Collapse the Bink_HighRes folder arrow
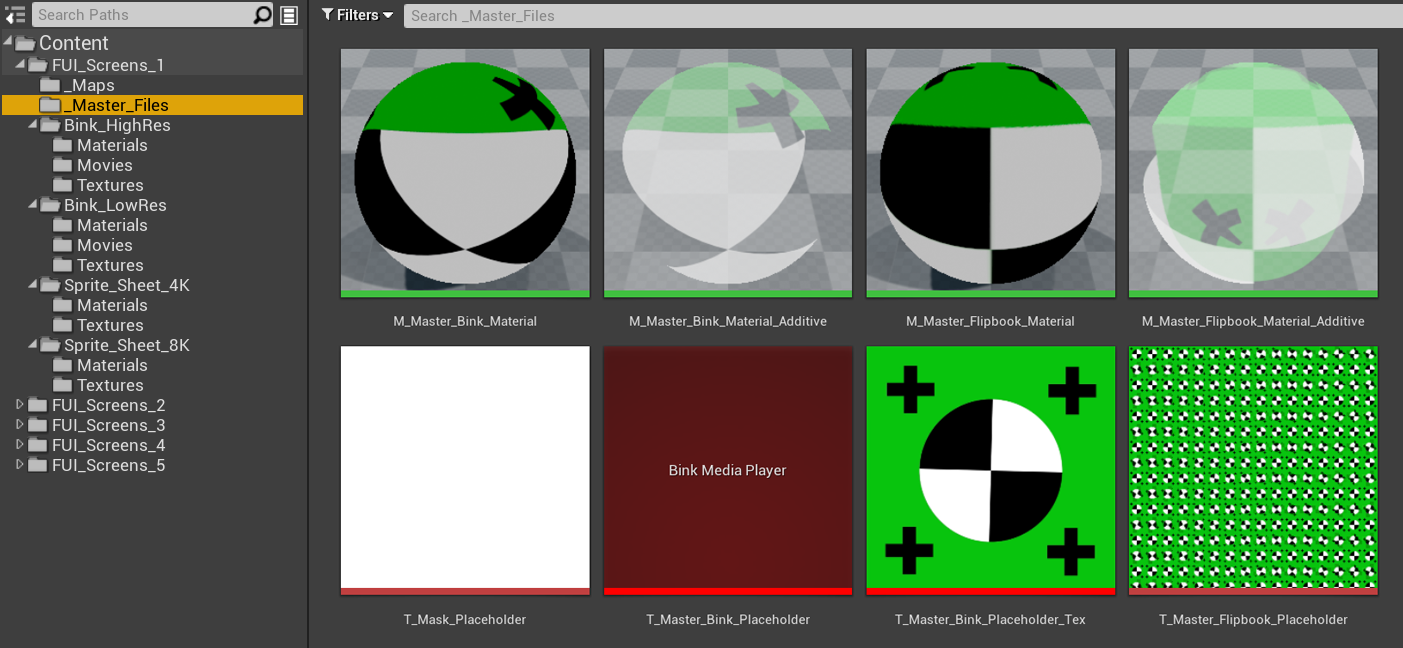The width and height of the screenshot is (1403, 648). click(x=33, y=125)
